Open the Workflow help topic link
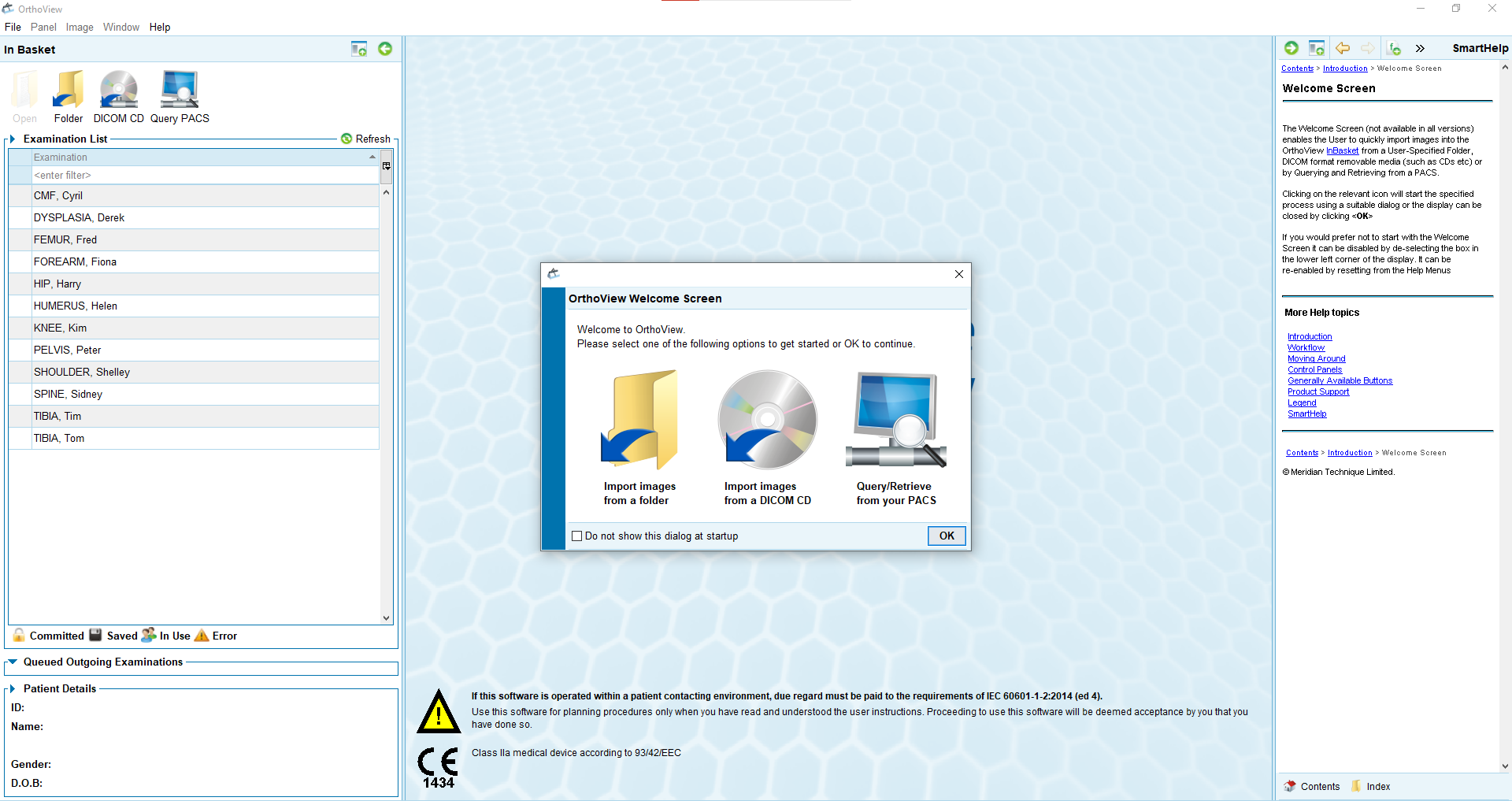1512x801 pixels. click(1306, 347)
